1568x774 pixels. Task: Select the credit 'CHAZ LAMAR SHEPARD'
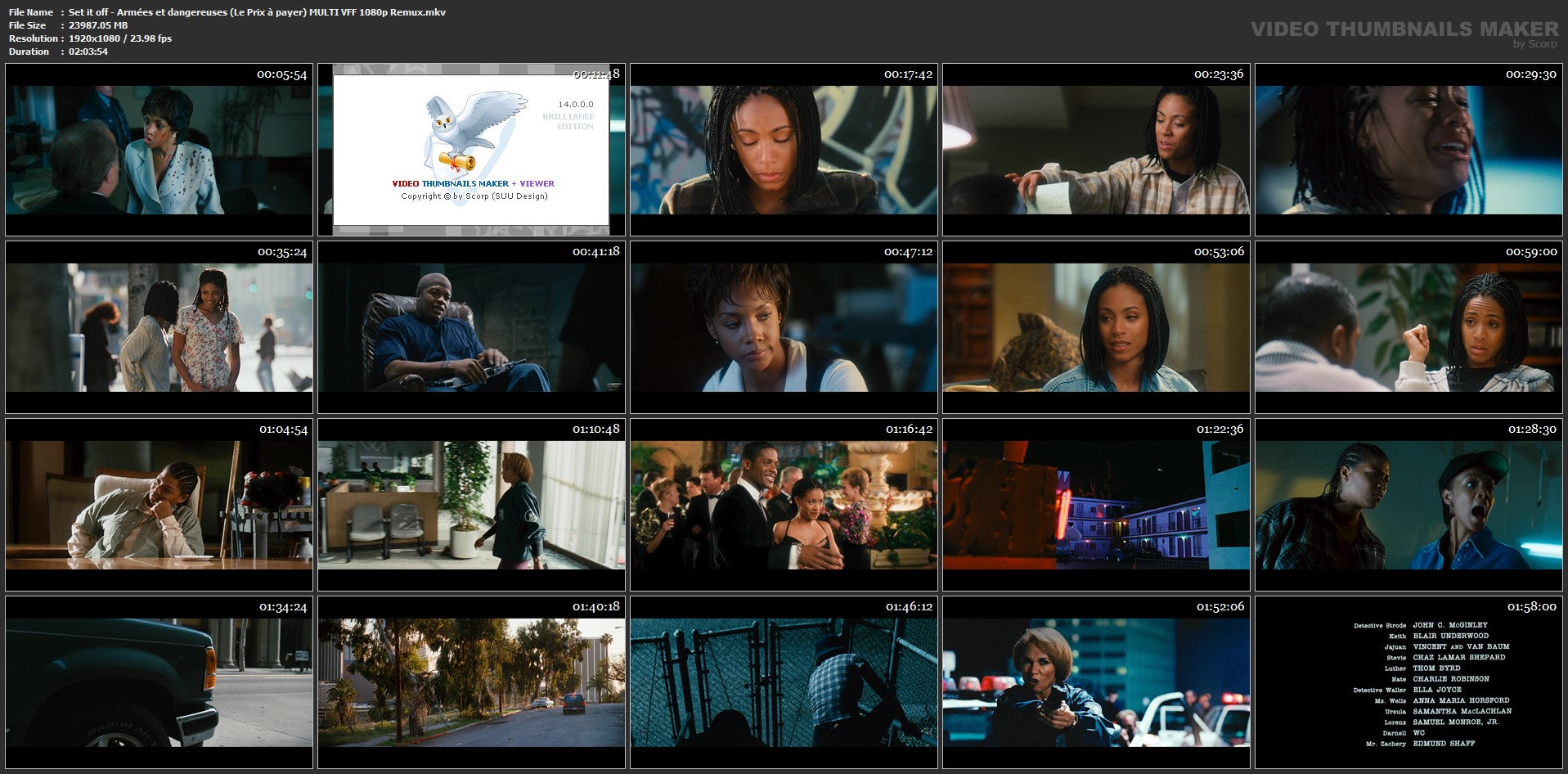pos(1459,657)
